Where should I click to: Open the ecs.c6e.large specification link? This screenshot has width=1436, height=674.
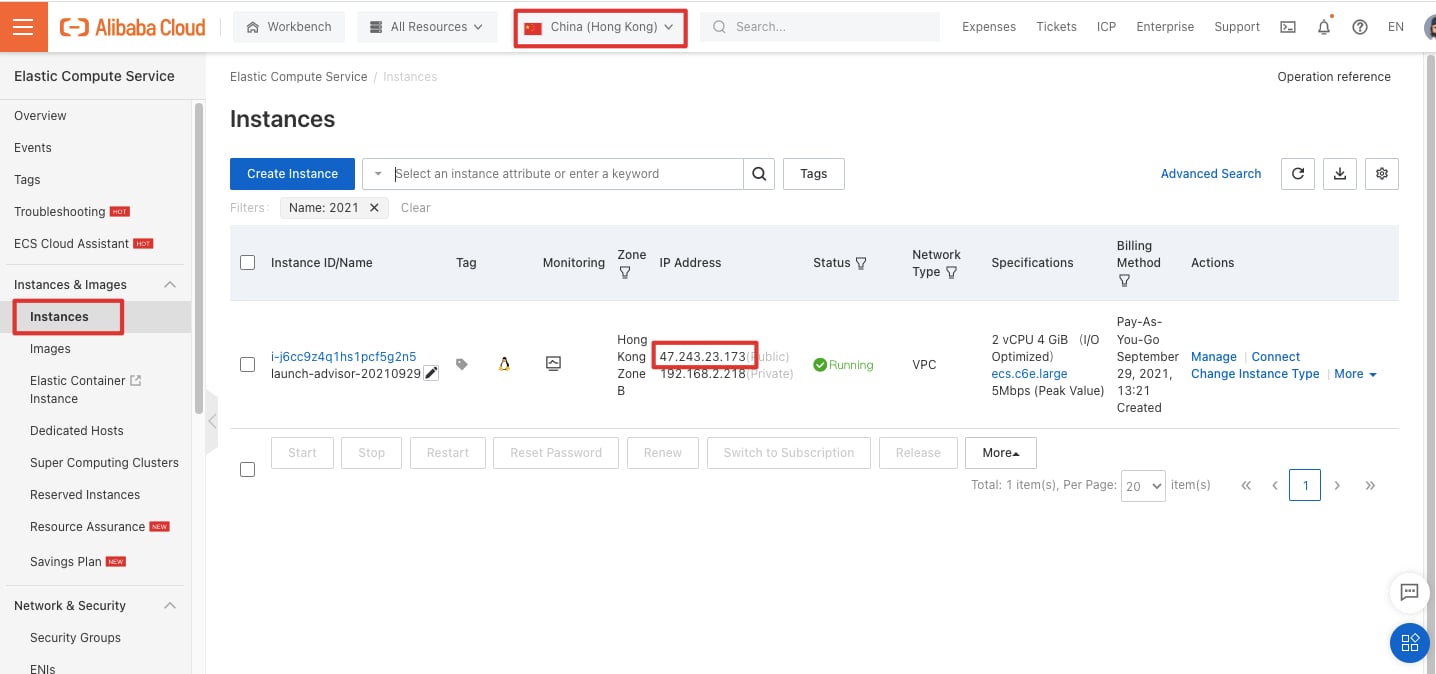click(x=1029, y=374)
